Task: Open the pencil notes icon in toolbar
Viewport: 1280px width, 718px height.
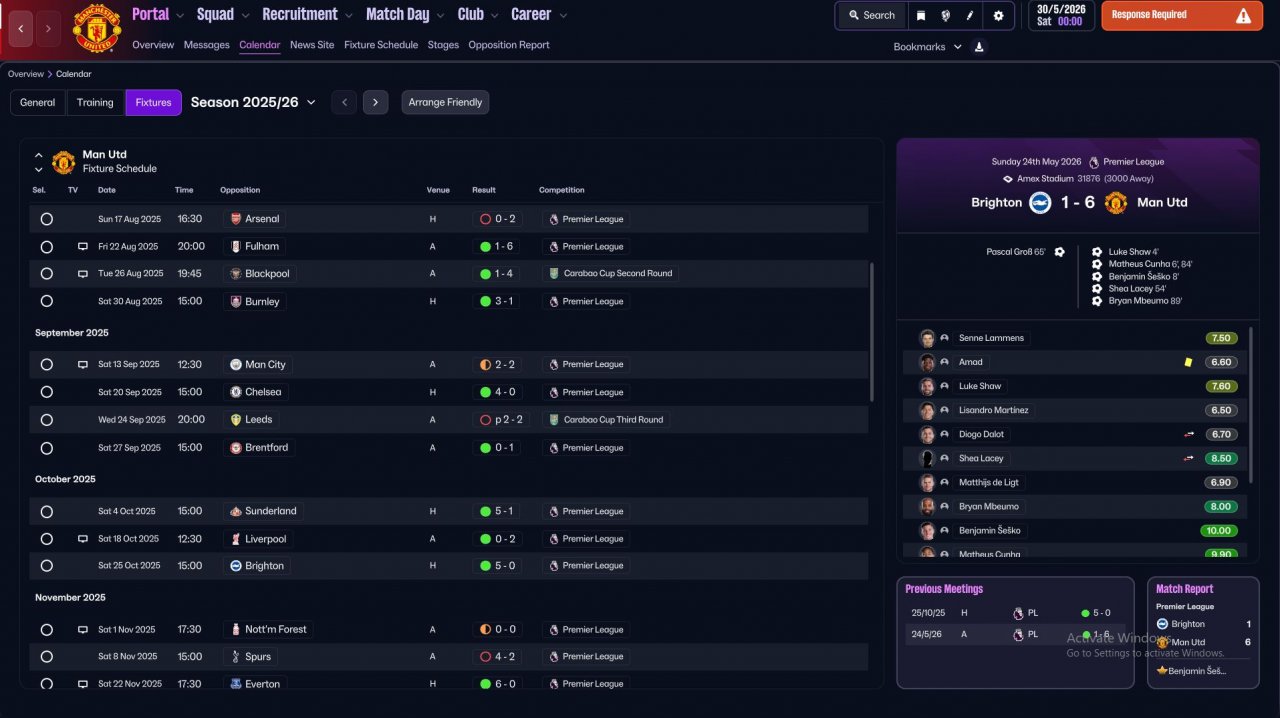Action: click(x=969, y=15)
